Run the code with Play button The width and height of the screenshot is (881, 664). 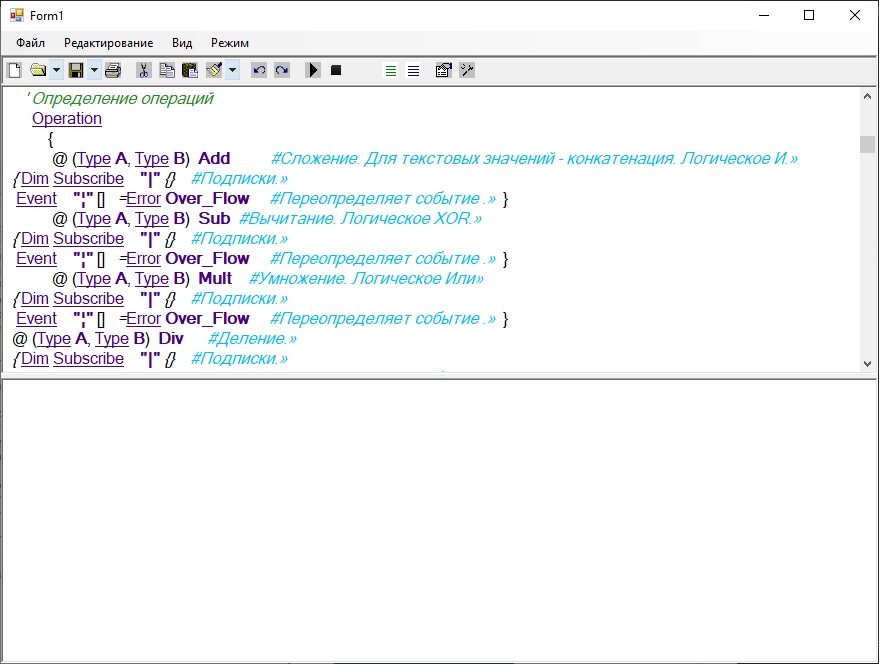313,70
